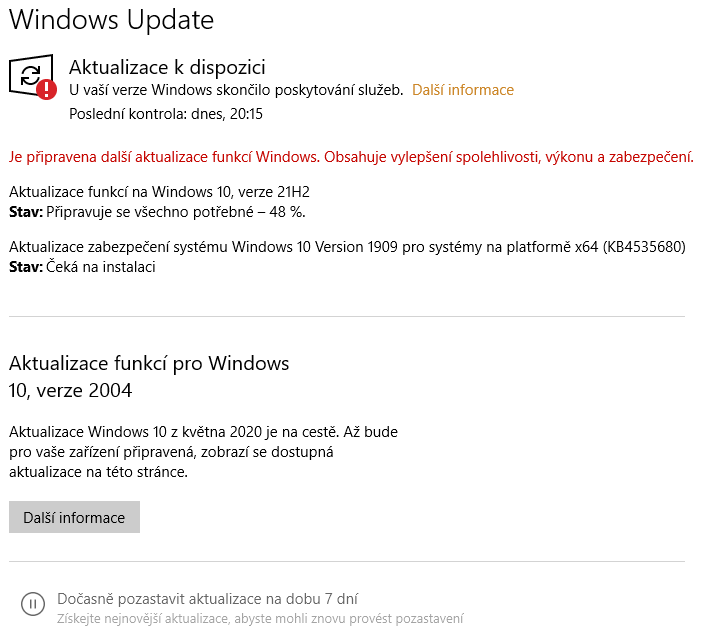Screen dimensions: 705x635
Task: Select "Dočasně pozastavit aktualizace na dobu 7 dní"
Action: pos(207,599)
